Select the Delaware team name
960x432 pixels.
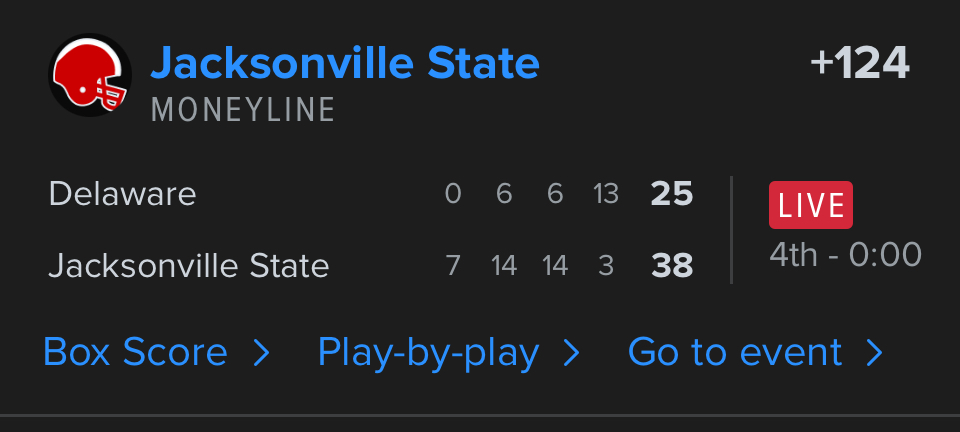tap(122, 194)
